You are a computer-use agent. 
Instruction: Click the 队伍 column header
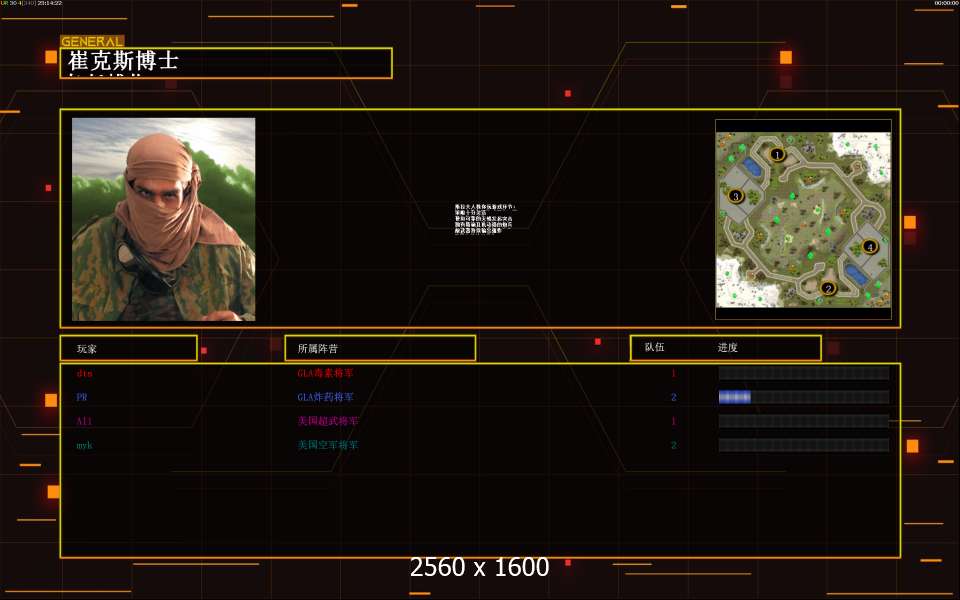[654, 347]
